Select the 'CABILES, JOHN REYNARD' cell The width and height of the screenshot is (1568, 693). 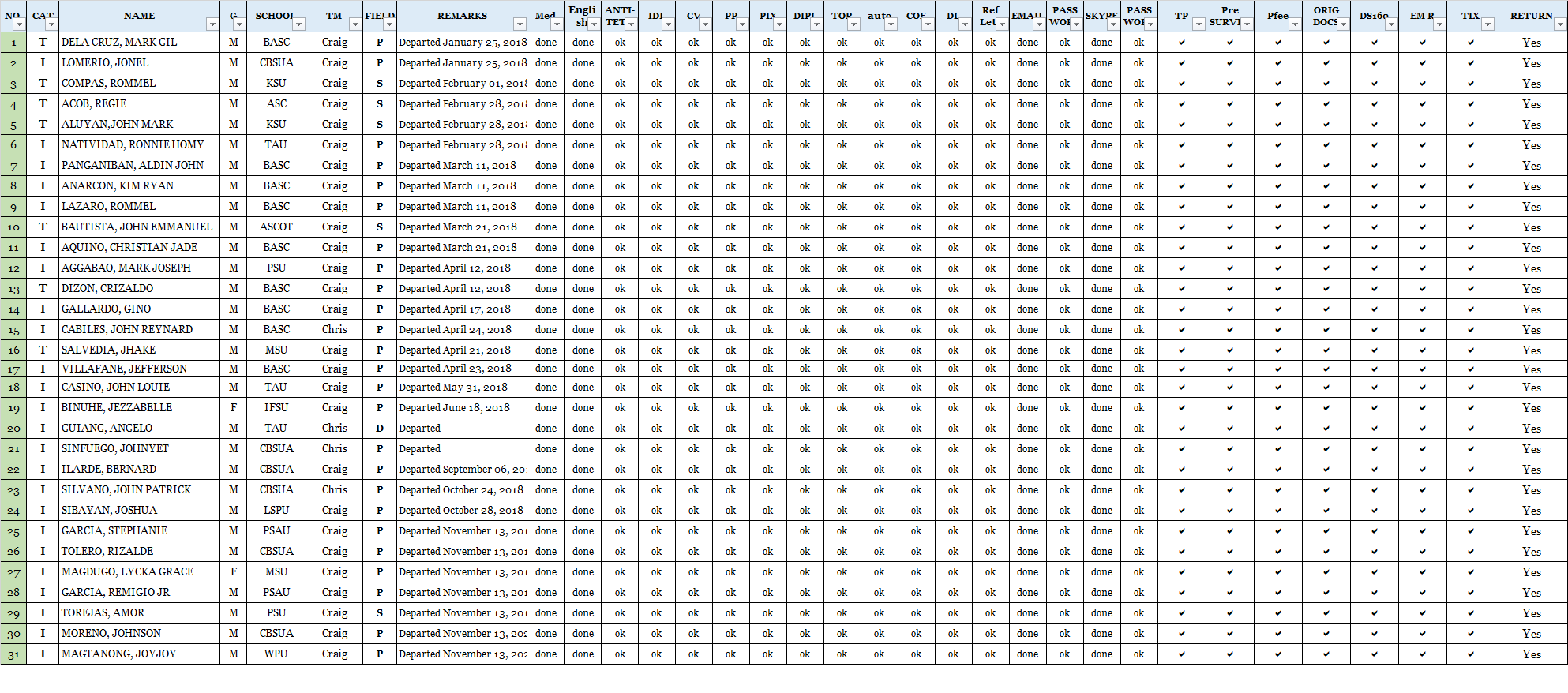(x=139, y=330)
